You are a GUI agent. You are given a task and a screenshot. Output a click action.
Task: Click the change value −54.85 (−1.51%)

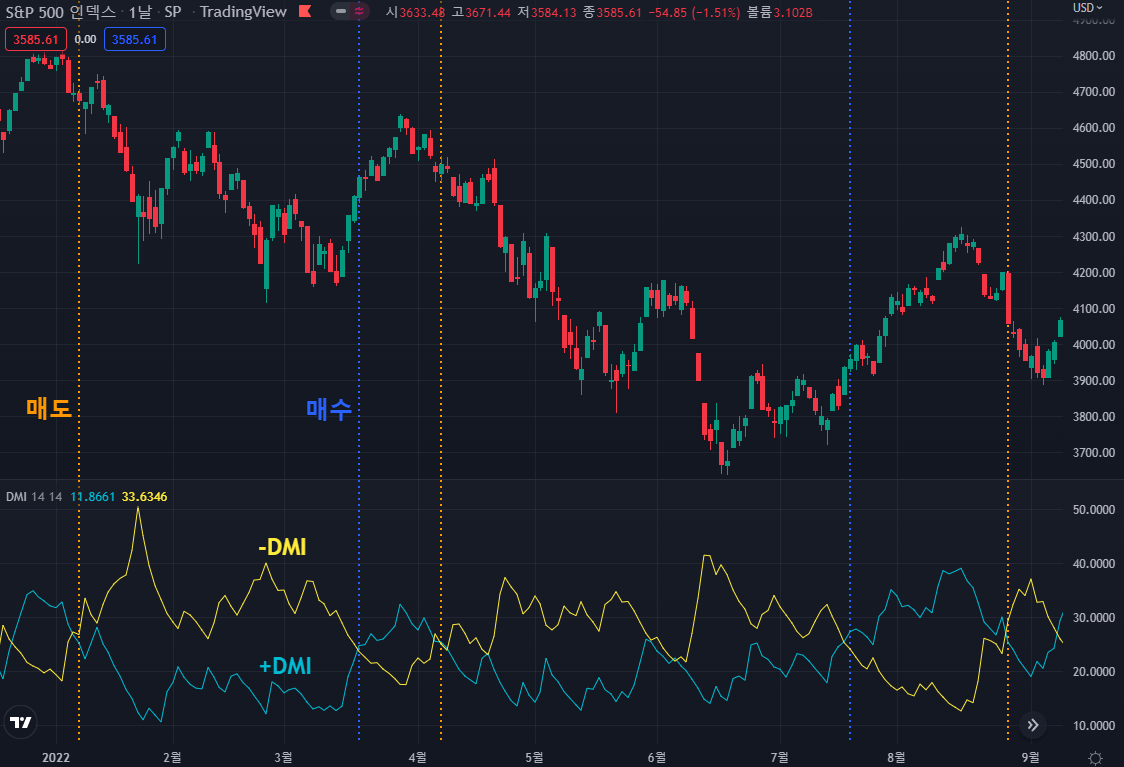694,12
